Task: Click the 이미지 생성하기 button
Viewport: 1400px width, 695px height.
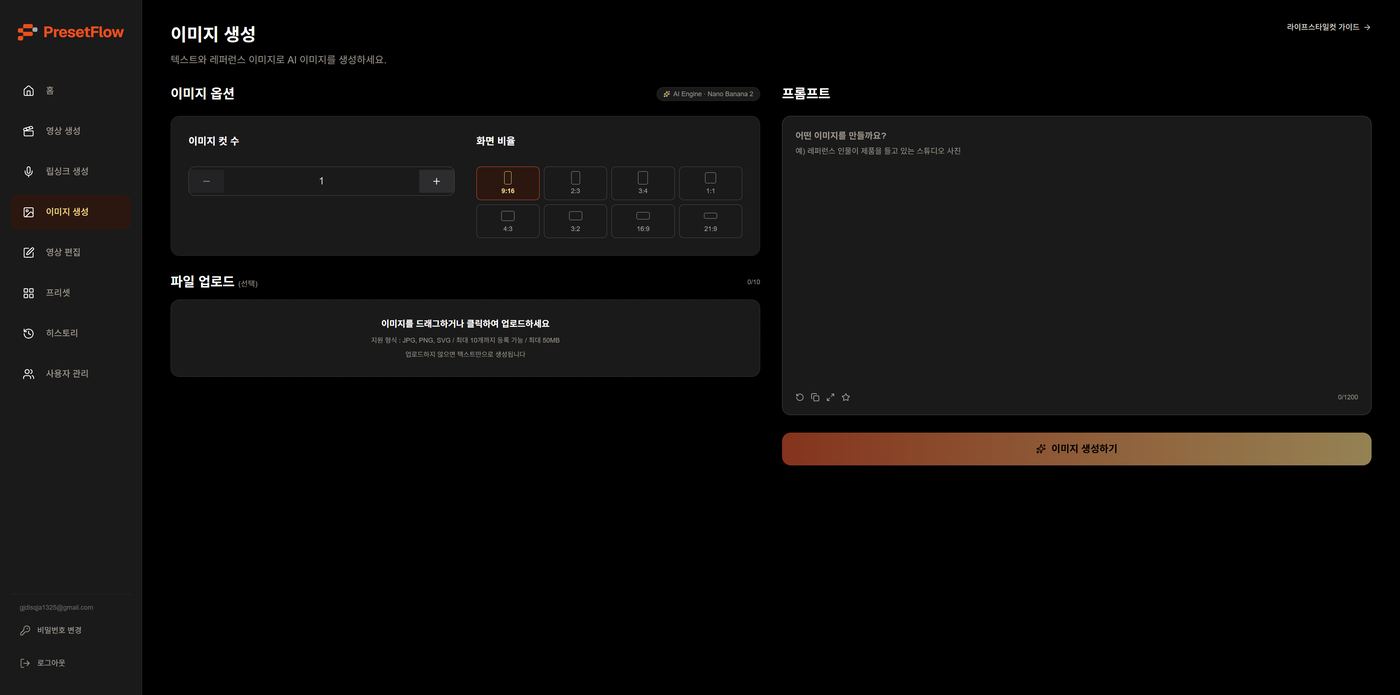Action: (1076, 449)
